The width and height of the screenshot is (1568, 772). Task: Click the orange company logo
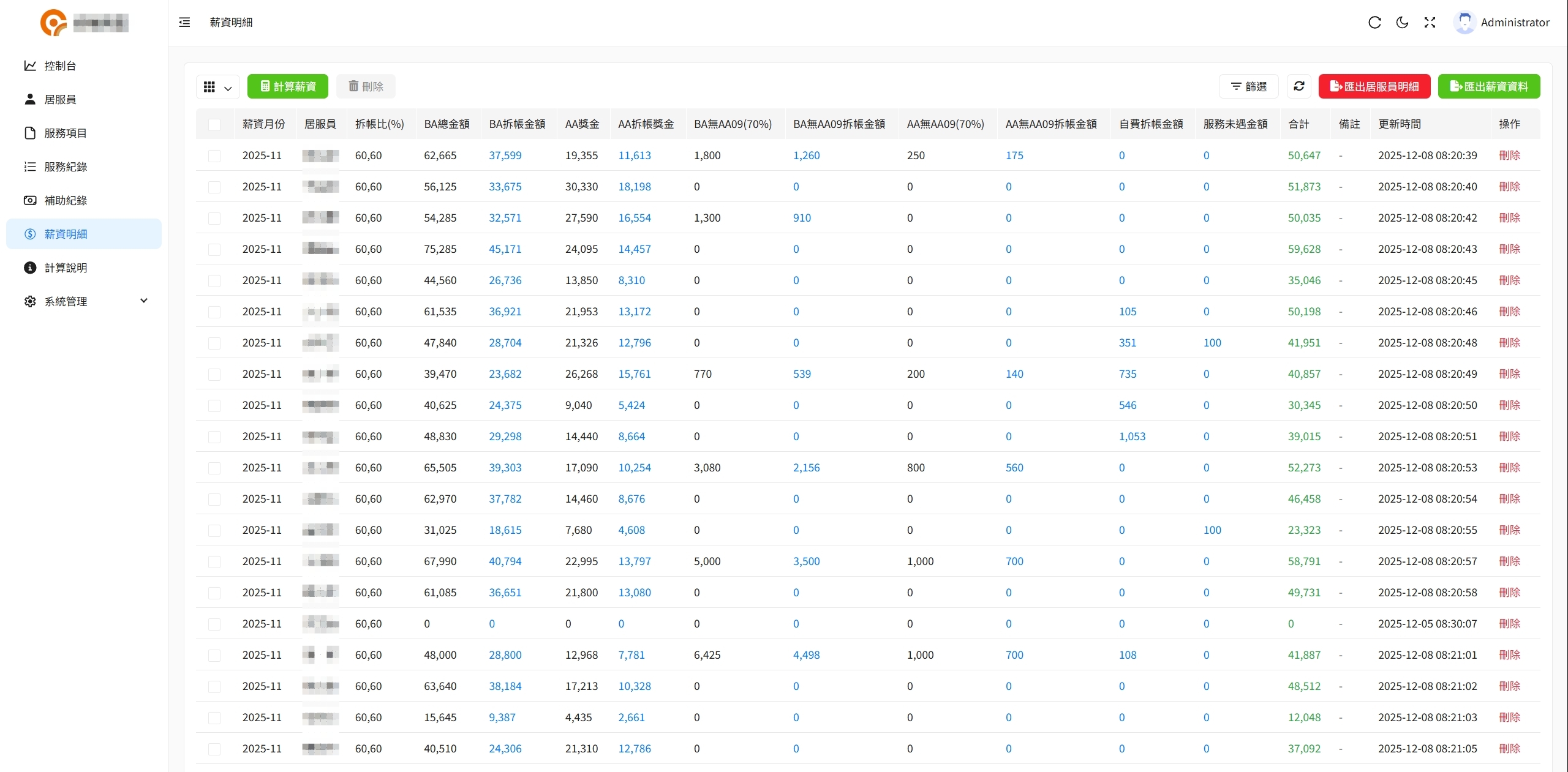pyautogui.click(x=53, y=23)
